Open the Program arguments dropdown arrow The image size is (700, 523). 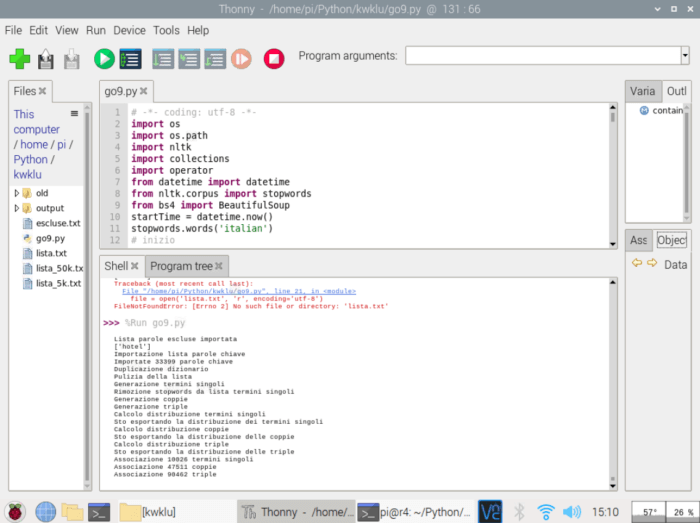pos(685,56)
